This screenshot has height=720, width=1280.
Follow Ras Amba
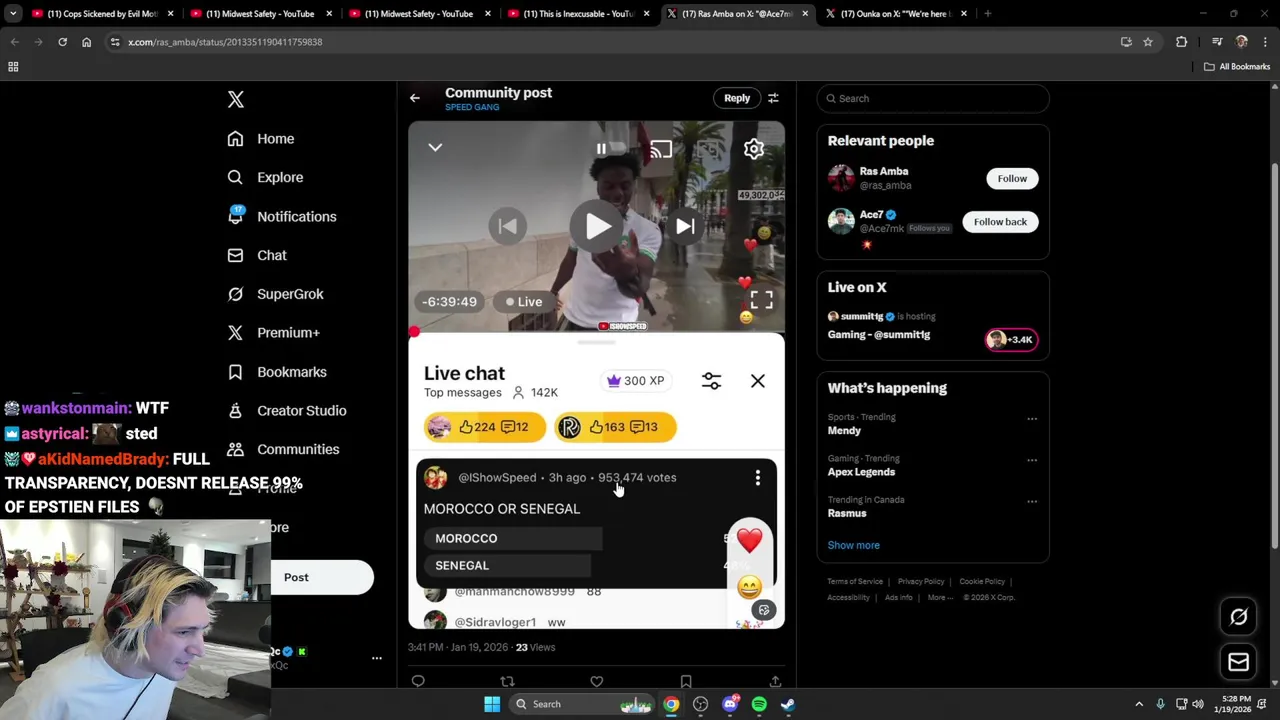click(x=1012, y=178)
